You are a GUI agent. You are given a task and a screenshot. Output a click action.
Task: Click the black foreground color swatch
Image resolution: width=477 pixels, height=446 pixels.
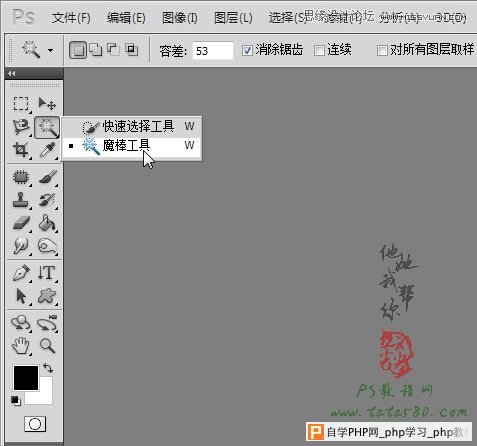pos(26,378)
